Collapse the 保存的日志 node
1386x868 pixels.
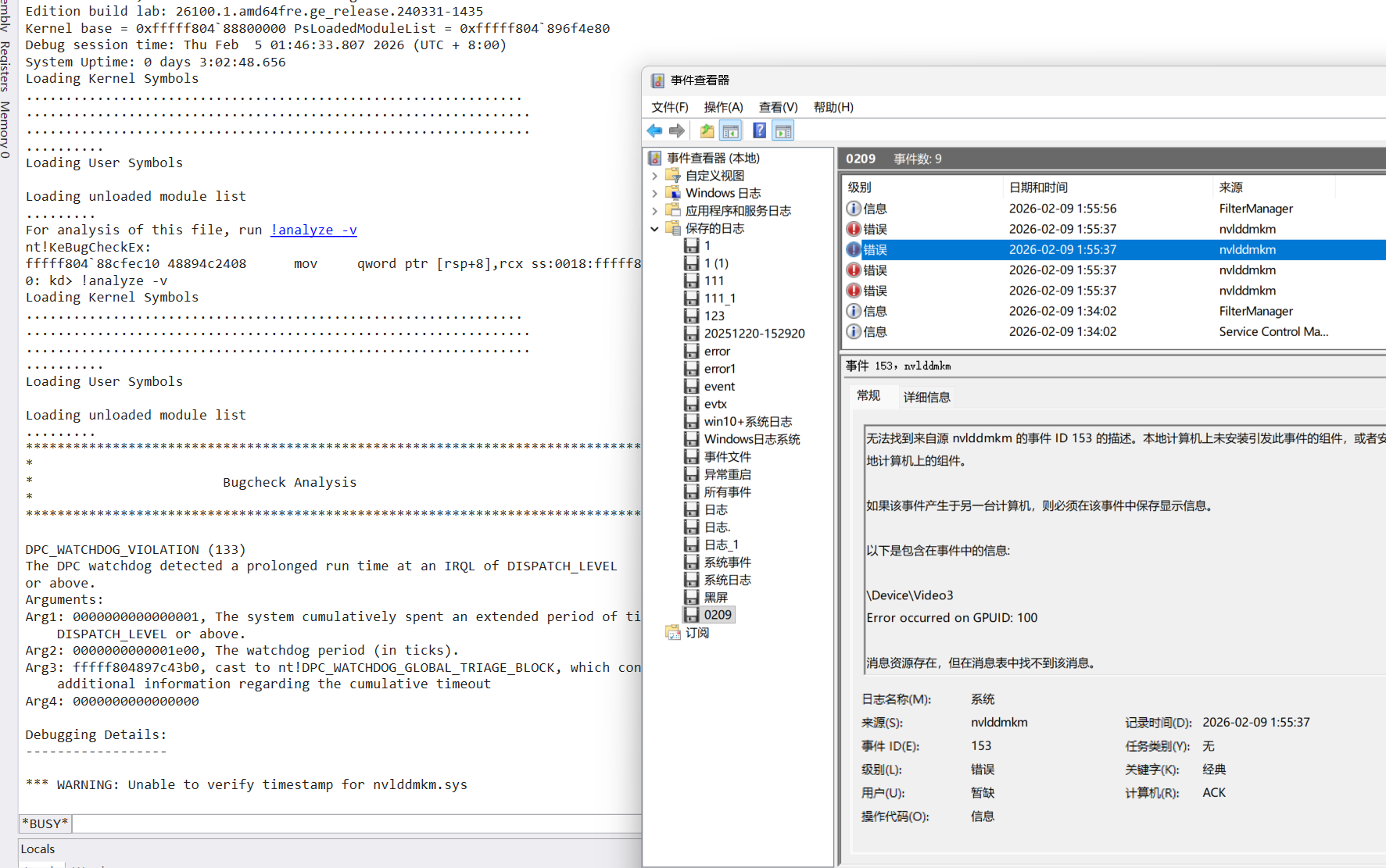[654, 228]
